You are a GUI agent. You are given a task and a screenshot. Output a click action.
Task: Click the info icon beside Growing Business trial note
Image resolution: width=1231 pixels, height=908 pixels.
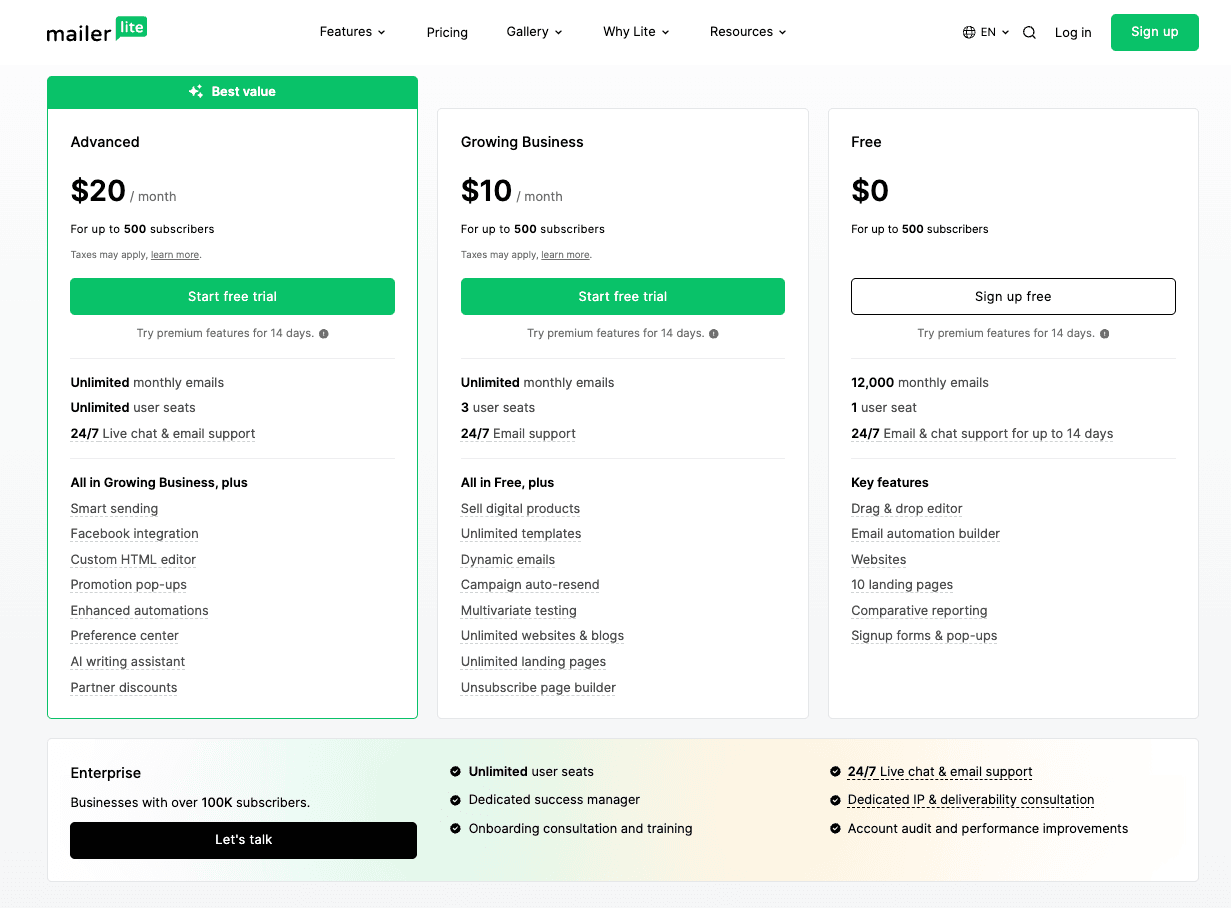(x=713, y=334)
